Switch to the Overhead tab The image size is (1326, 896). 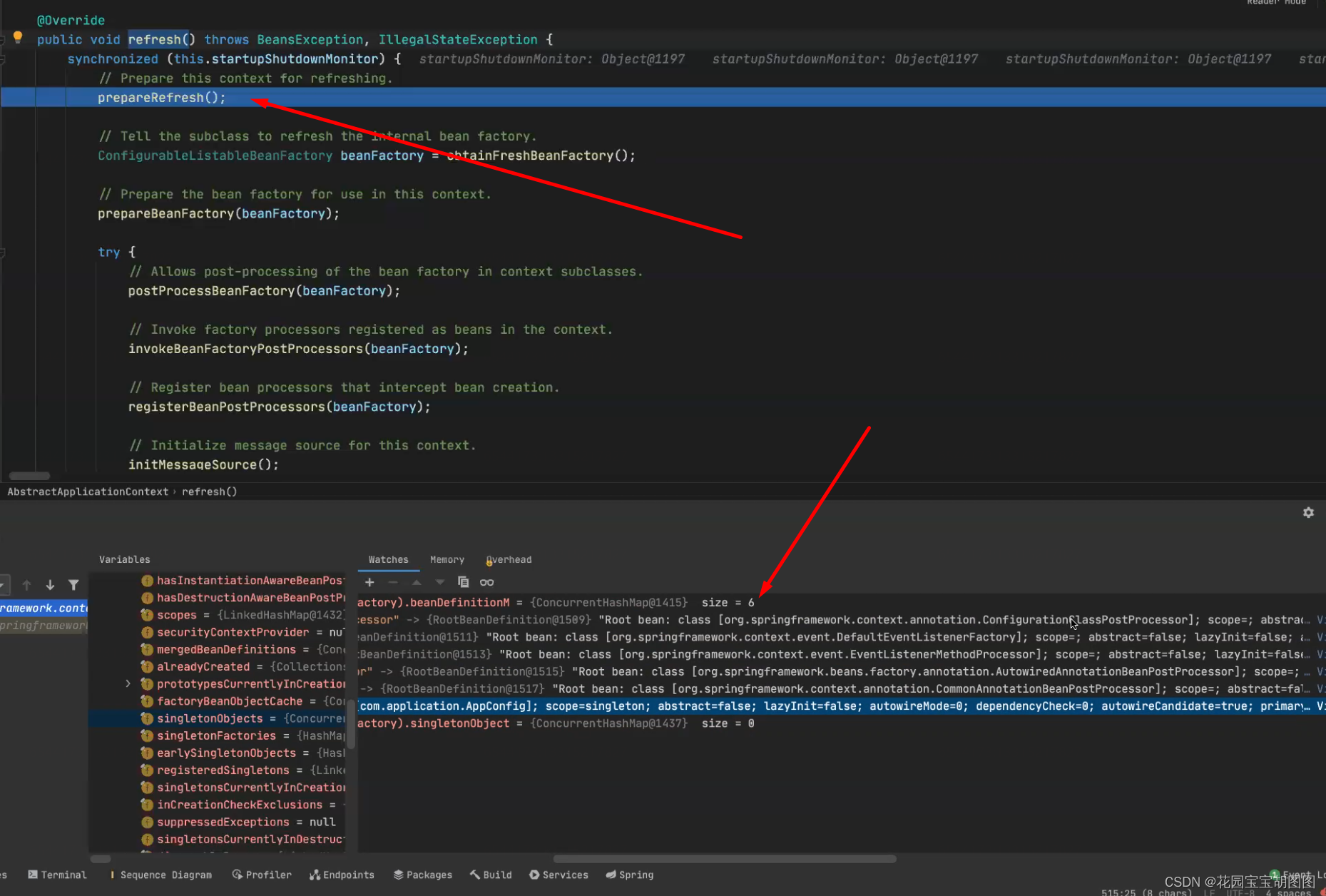coord(508,559)
